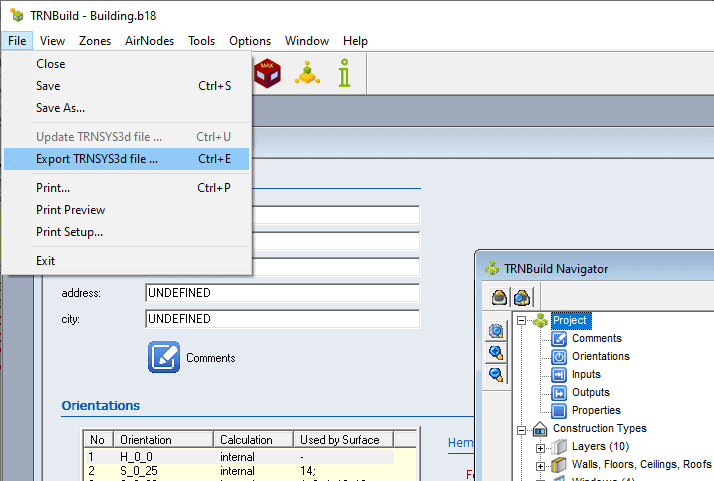Click the zoom-in magnifier in Navigator sidebar

click(496, 353)
